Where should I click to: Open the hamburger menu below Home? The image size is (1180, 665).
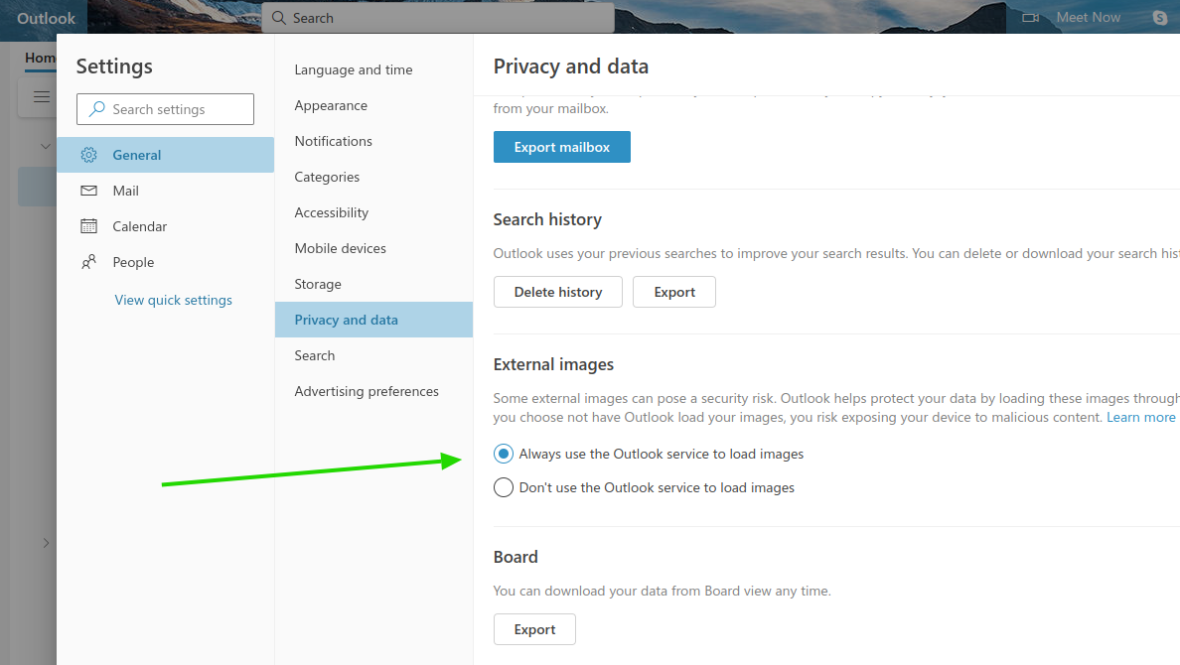click(41, 96)
